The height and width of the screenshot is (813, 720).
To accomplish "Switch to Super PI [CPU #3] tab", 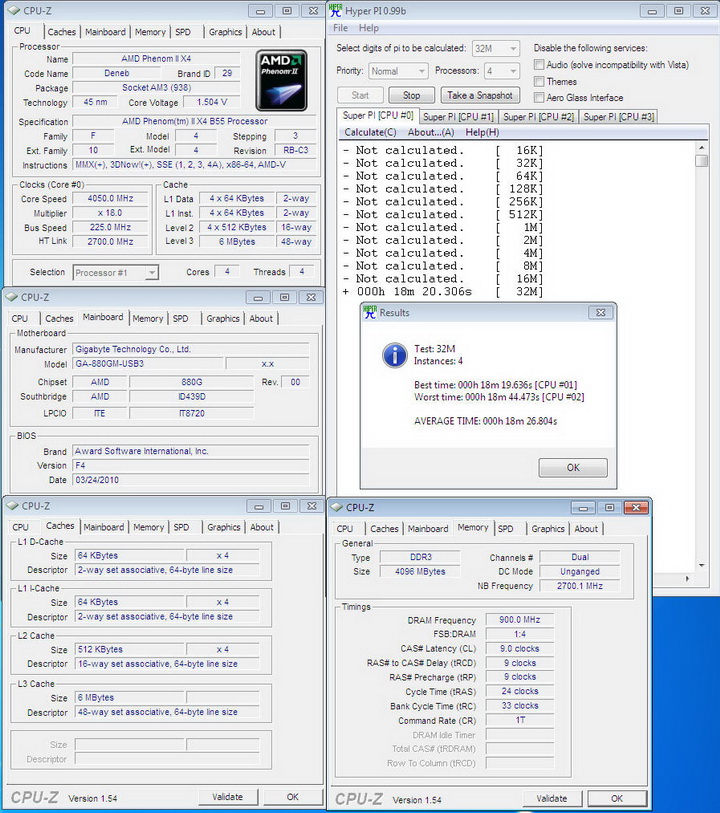I will [x=618, y=117].
